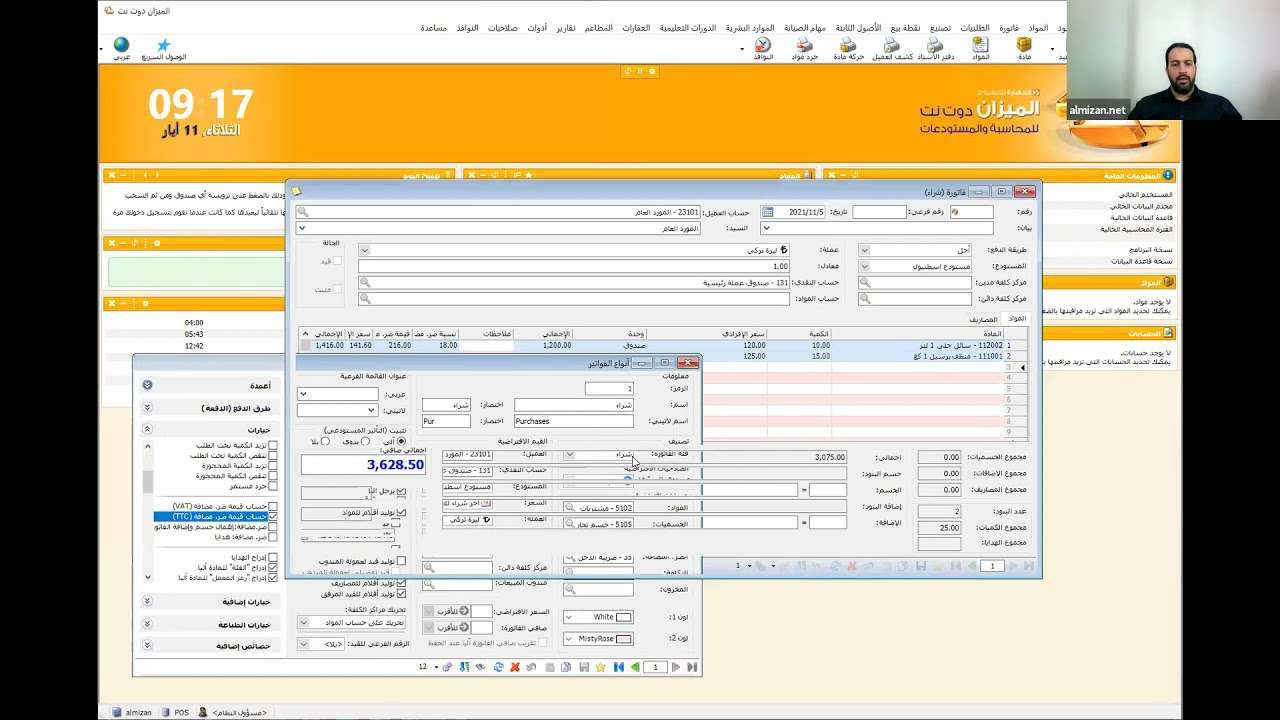The width and height of the screenshot is (1280, 720).
Task: Open تحريك على حساب المواد dropdown
Action: (303, 622)
